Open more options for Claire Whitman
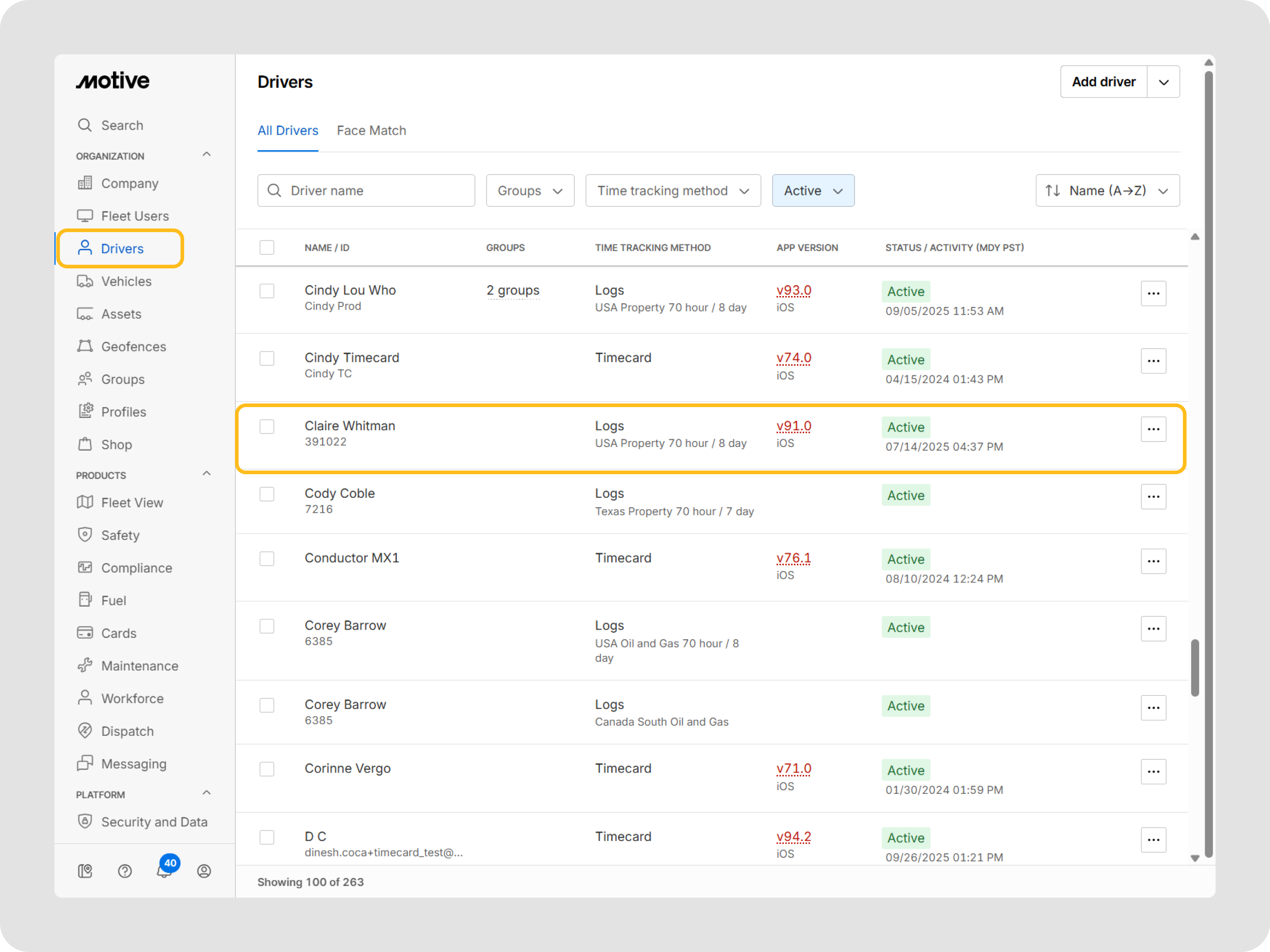Screen dimensions: 1270x952 tap(1153, 429)
